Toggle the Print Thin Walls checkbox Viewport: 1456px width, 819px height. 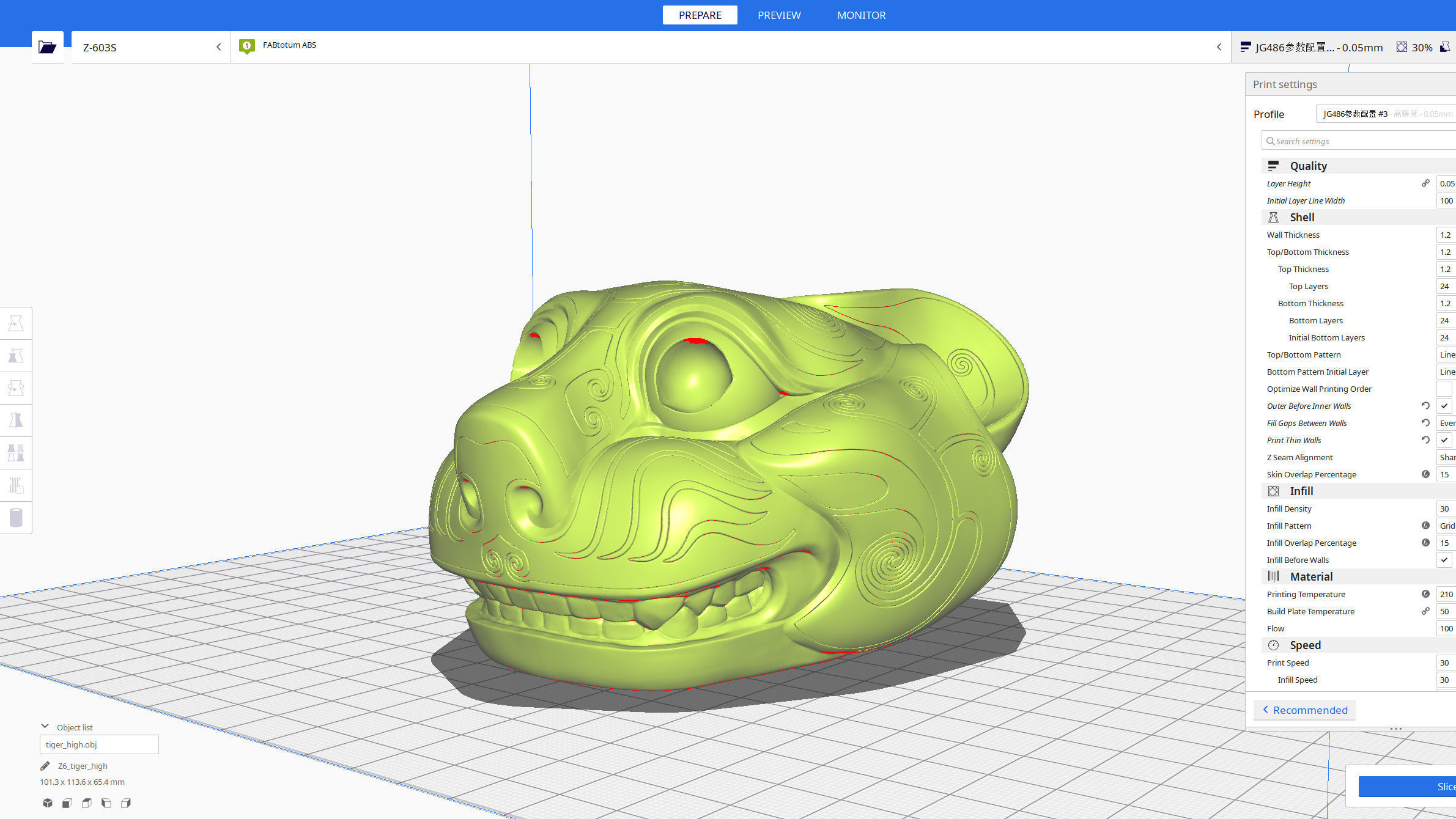click(1444, 440)
